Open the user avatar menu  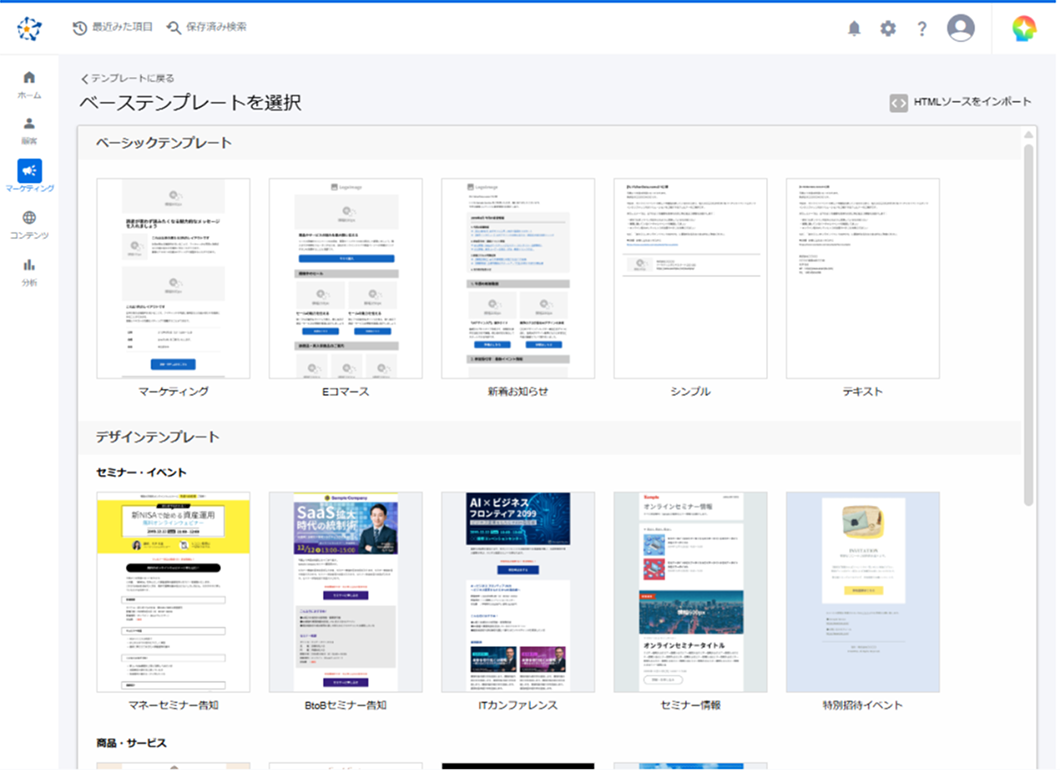tap(959, 28)
